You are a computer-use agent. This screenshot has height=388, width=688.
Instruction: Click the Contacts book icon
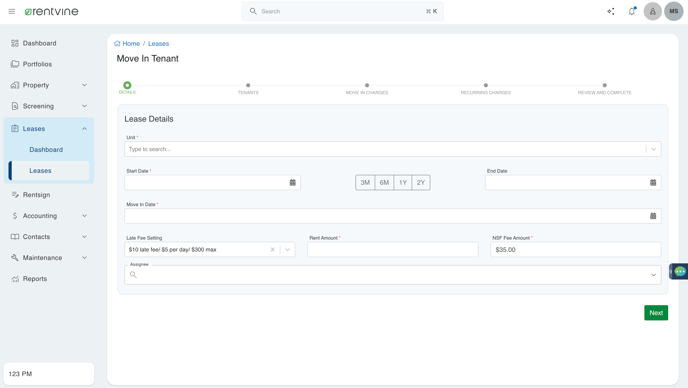15,237
